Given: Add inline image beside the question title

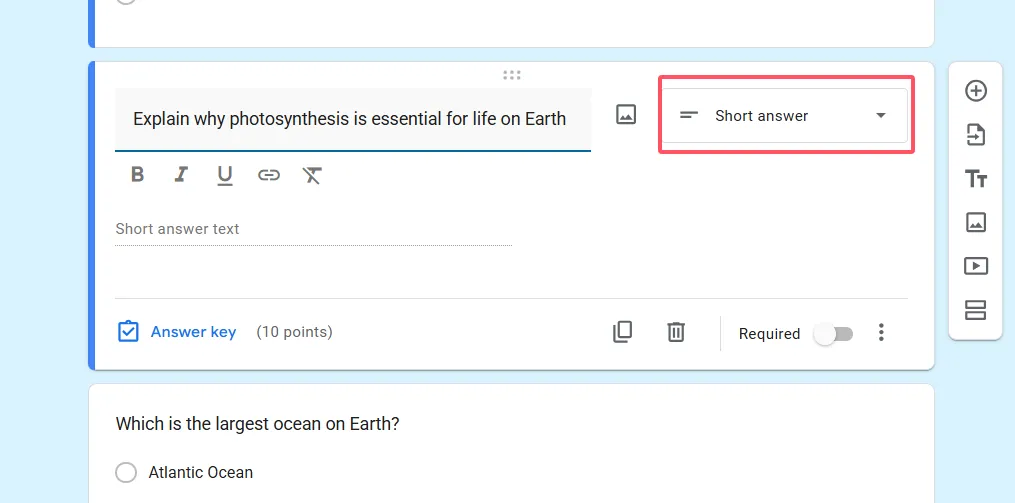Looking at the screenshot, I should coord(626,115).
